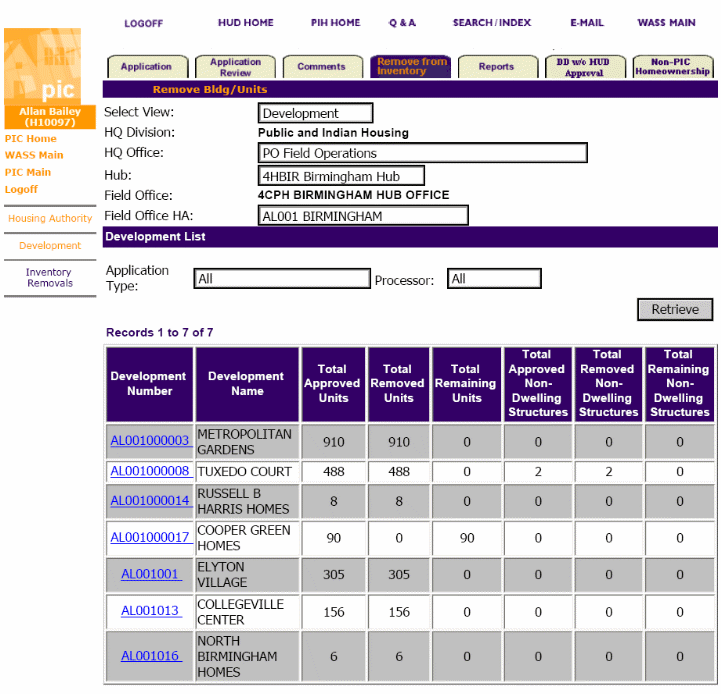Open the Non-PIC Homeownership tab
Viewport: 721px width, 694px height.
click(673, 67)
